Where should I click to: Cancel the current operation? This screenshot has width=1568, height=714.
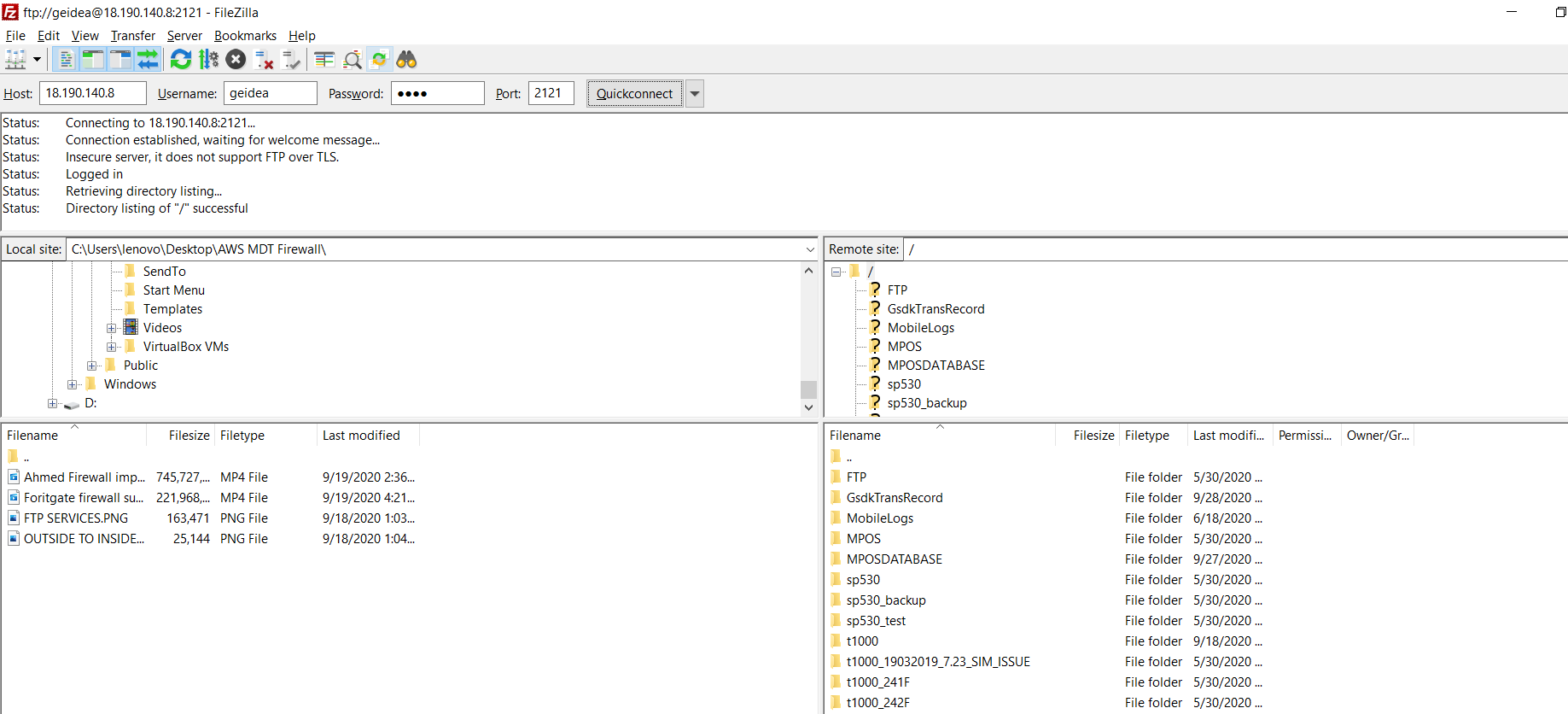pyautogui.click(x=236, y=60)
